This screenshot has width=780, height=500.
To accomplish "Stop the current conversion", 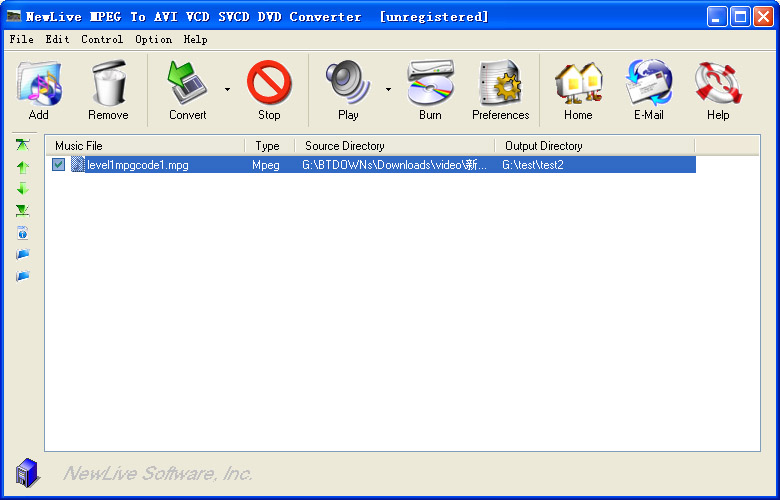I will point(269,90).
